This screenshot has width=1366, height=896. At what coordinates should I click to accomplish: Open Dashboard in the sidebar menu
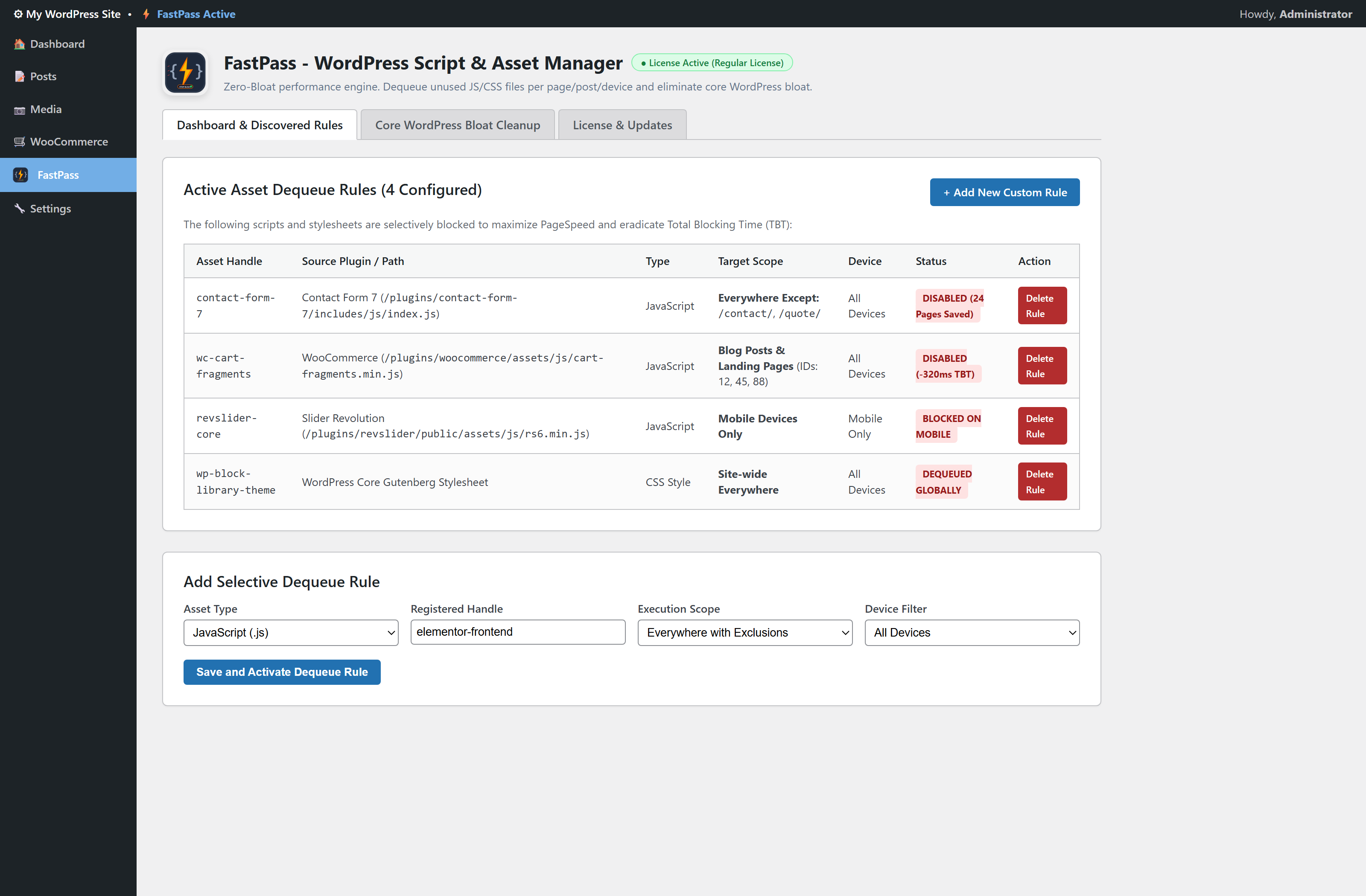pos(68,44)
